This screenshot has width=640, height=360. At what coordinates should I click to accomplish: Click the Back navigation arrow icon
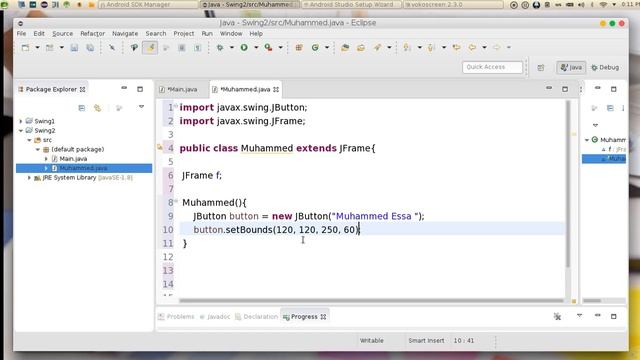[x=472, y=48]
